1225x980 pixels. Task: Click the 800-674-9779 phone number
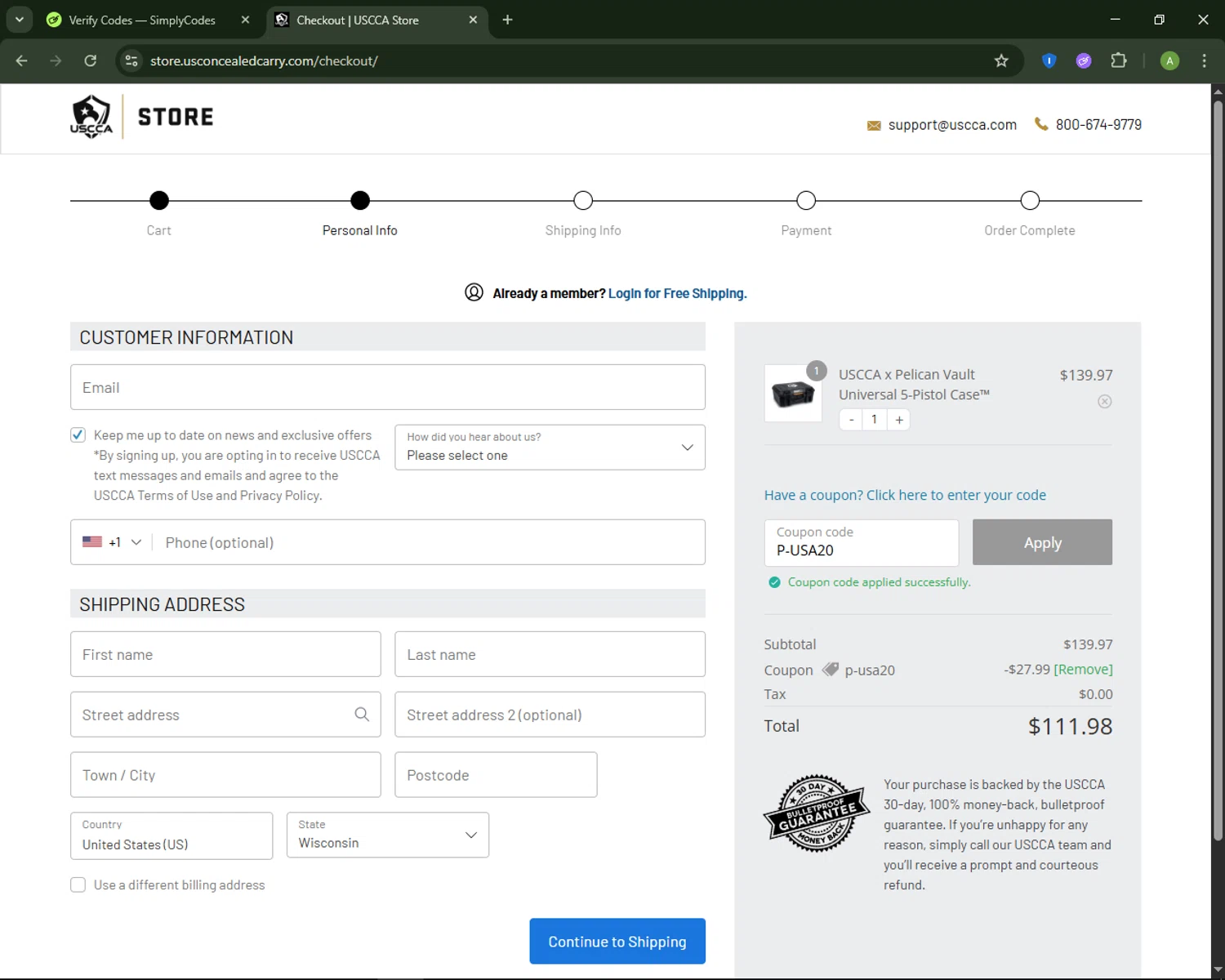[1098, 125]
